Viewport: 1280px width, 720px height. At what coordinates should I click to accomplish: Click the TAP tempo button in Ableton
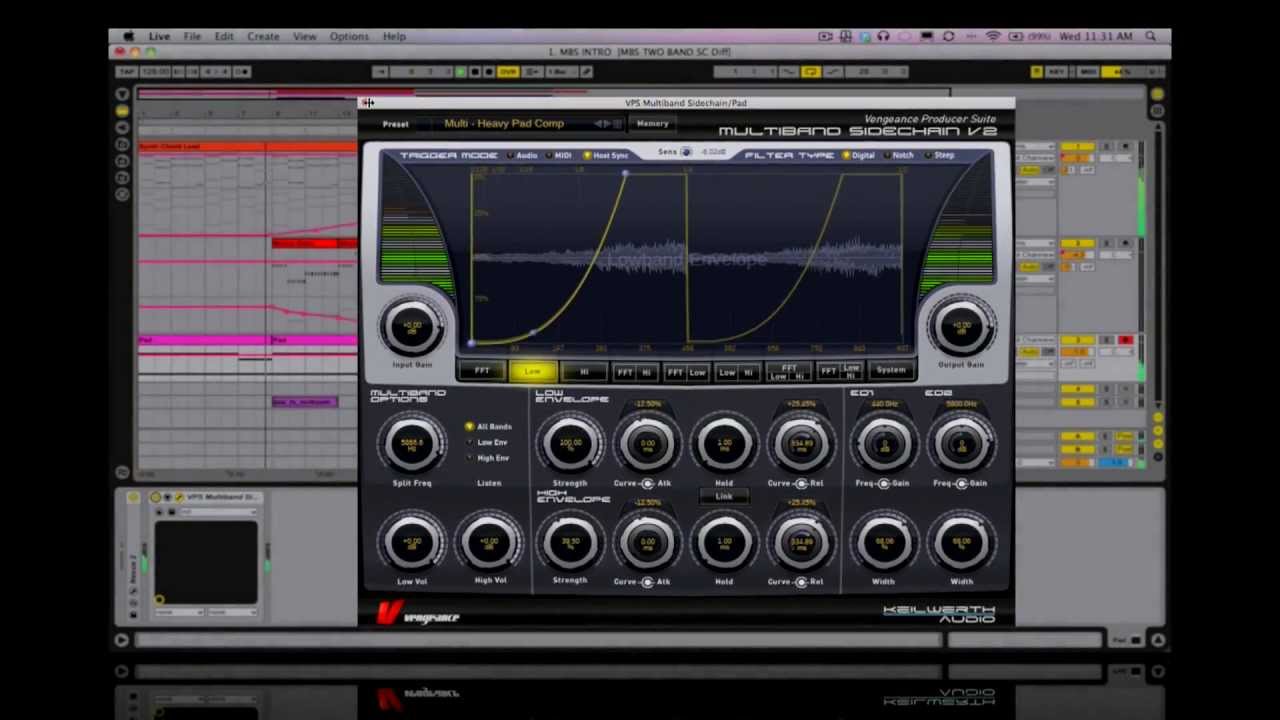click(x=128, y=72)
